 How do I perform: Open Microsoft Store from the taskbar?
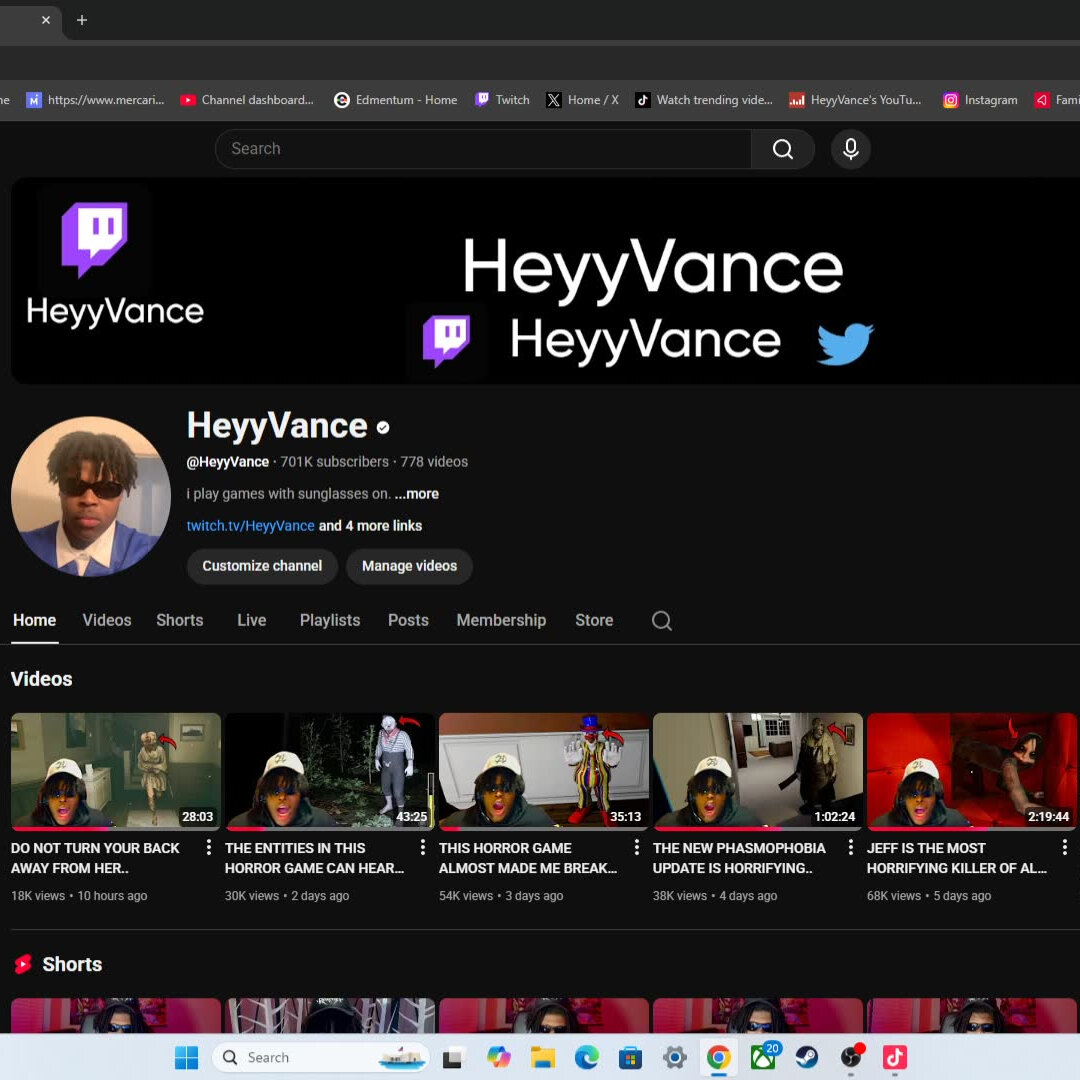[630, 1057]
